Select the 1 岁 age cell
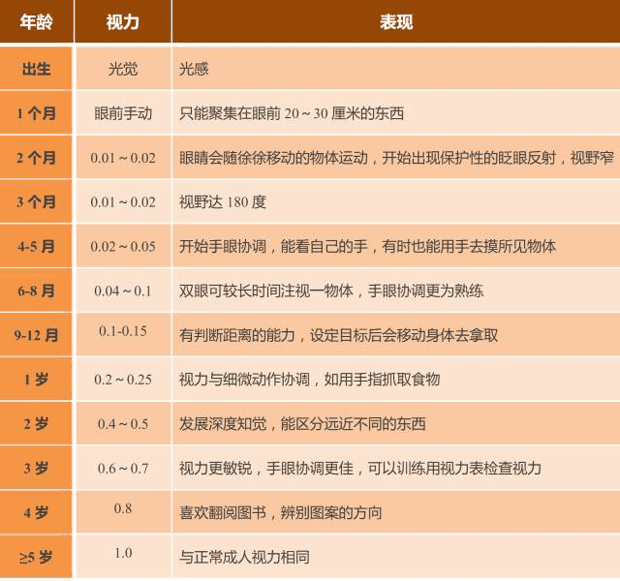Image resolution: width=620 pixels, height=581 pixels. click(x=36, y=379)
